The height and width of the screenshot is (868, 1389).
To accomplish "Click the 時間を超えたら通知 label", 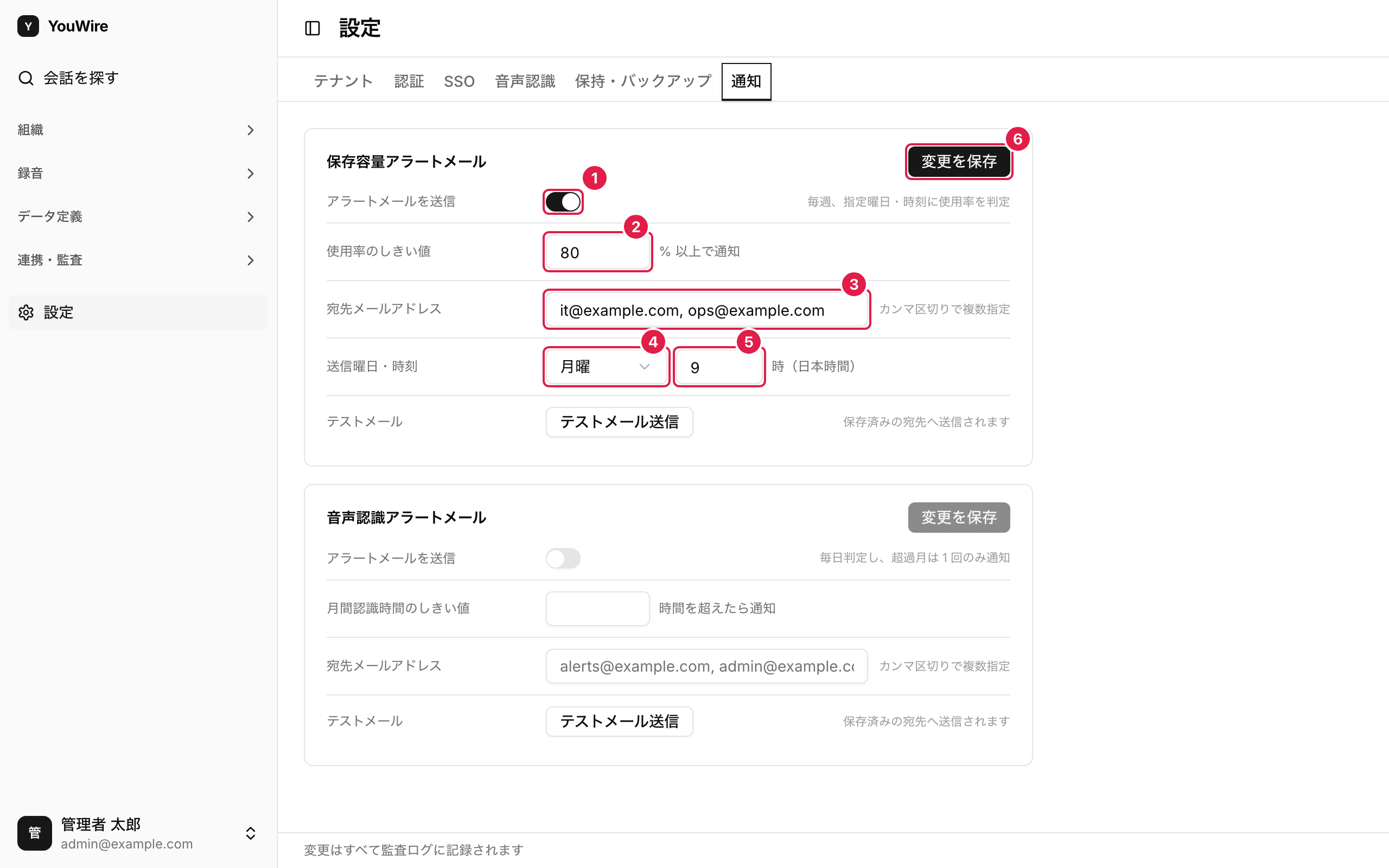I will click(x=717, y=608).
